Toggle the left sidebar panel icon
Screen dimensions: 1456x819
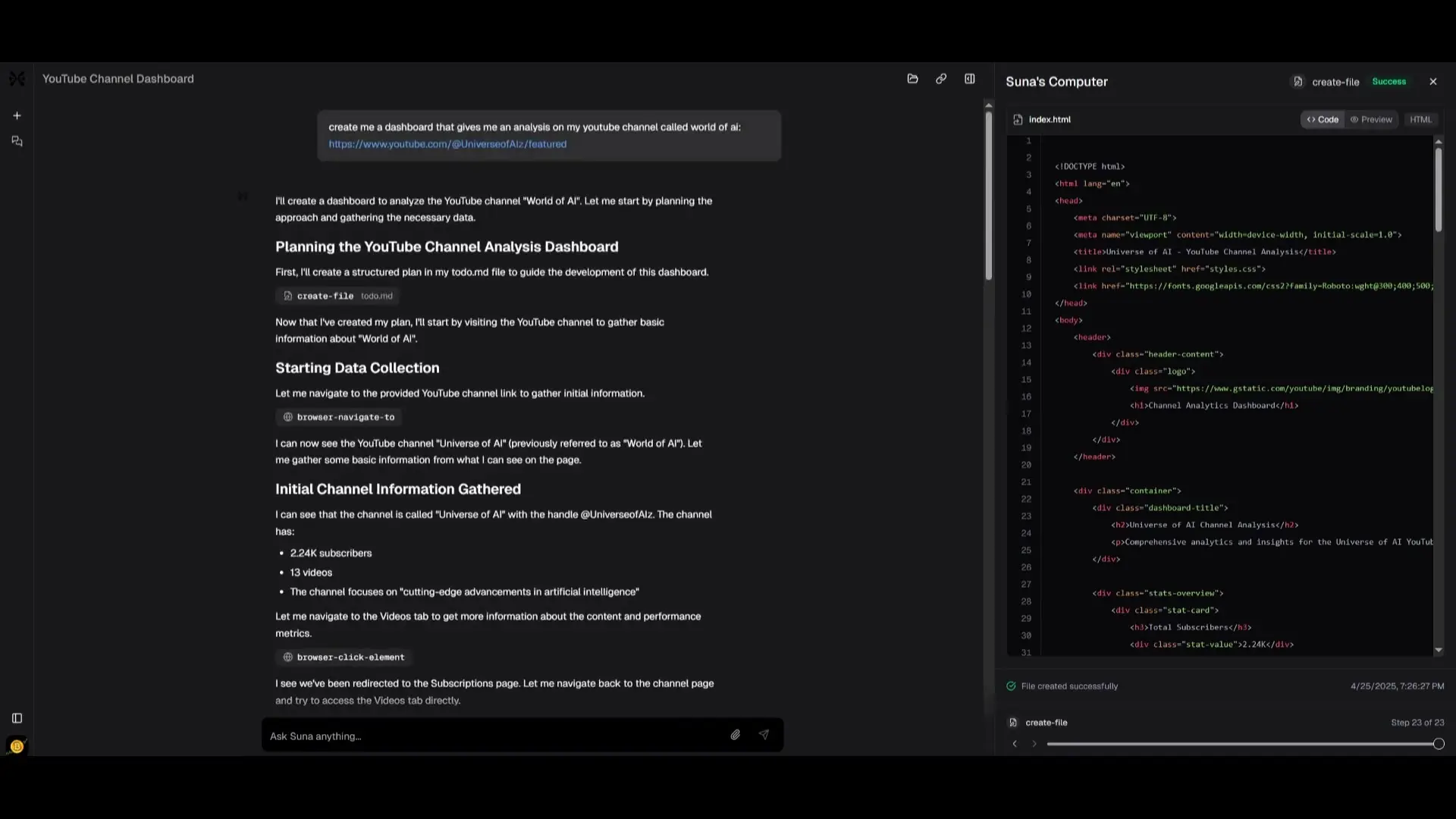click(17, 718)
